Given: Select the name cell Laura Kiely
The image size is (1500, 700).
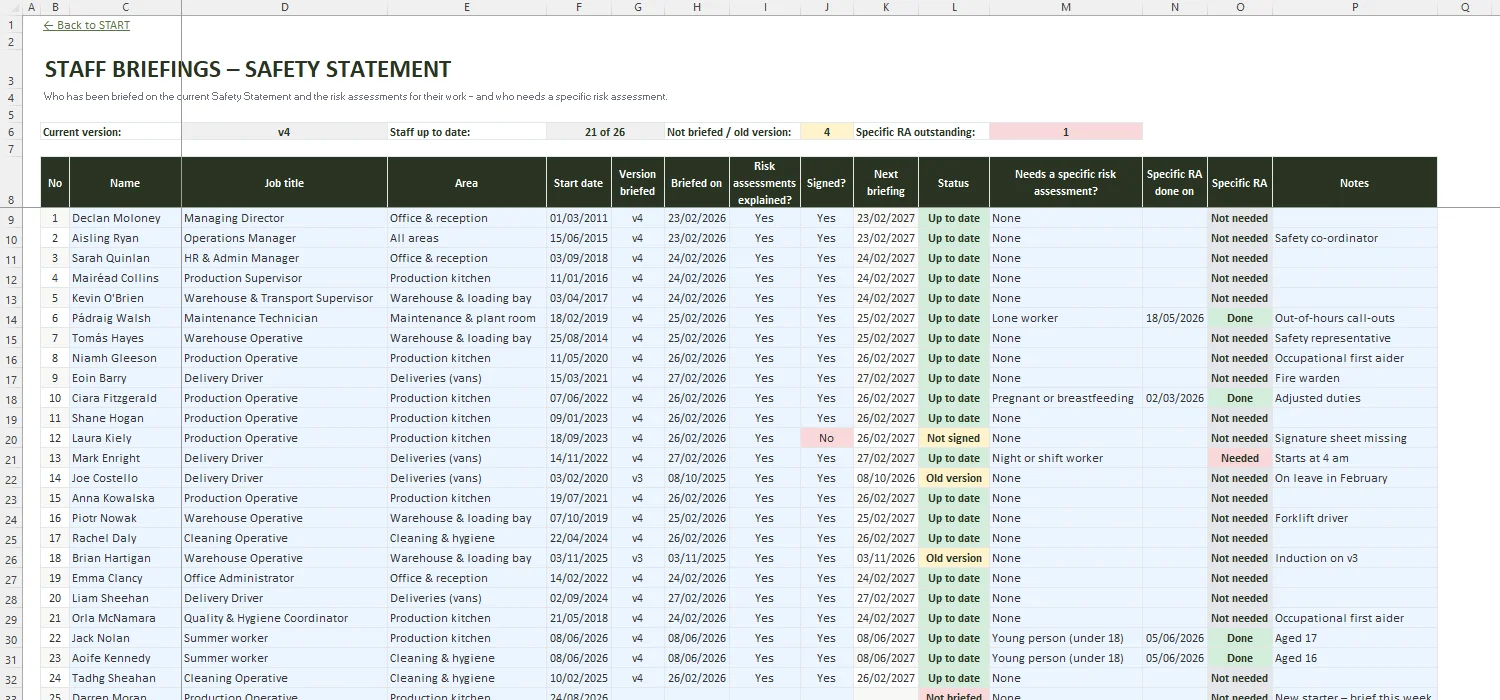Looking at the screenshot, I should [125, 438].
